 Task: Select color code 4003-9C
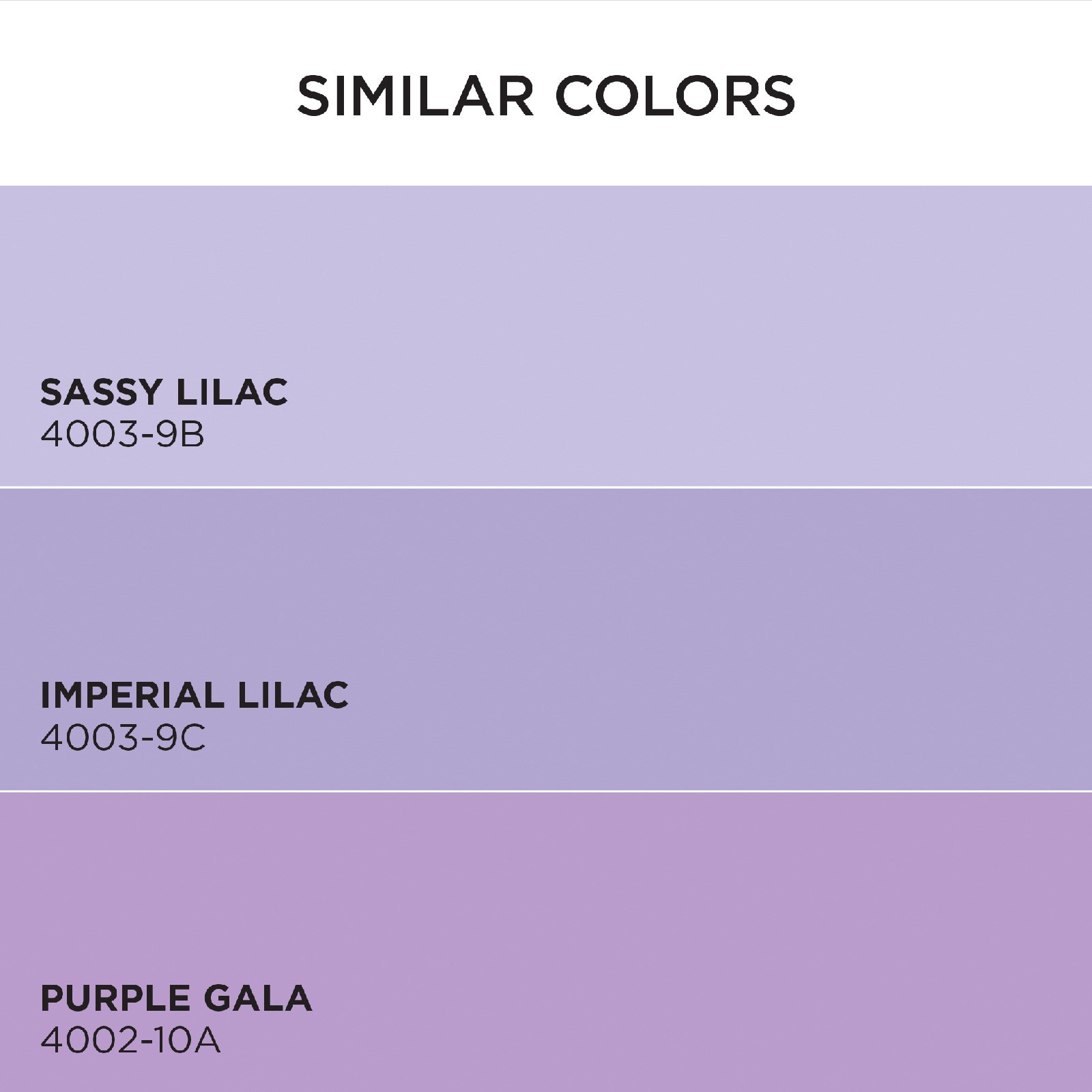[x=123, y=738]
